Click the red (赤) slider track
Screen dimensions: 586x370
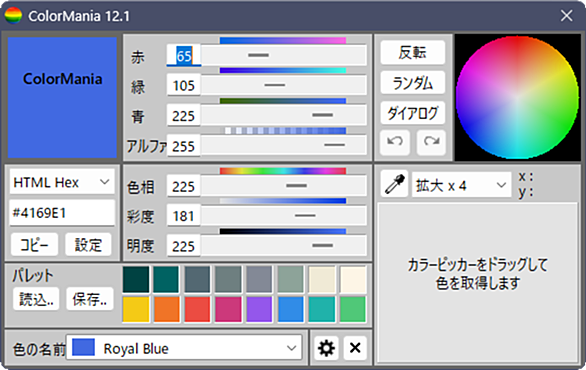284,55
